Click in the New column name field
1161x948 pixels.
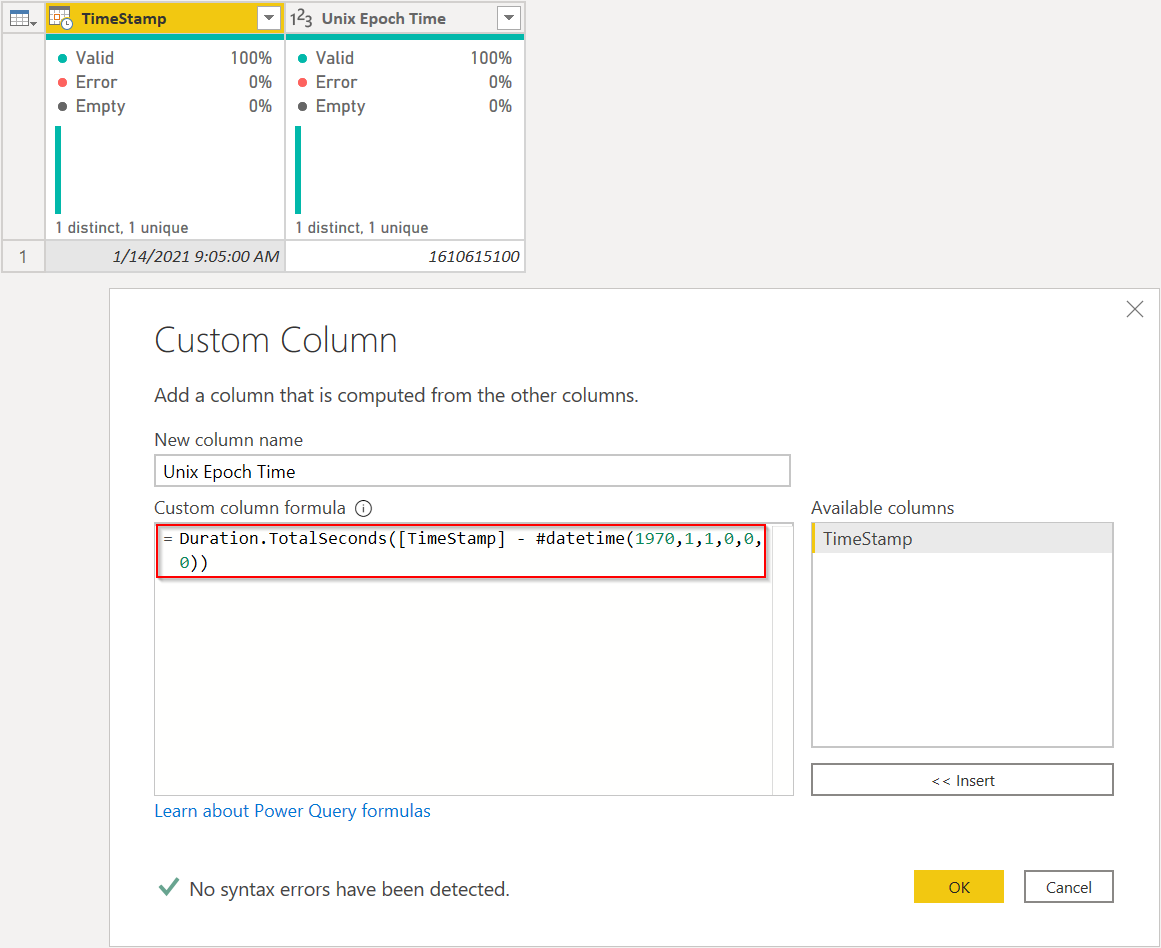(472, 471)
